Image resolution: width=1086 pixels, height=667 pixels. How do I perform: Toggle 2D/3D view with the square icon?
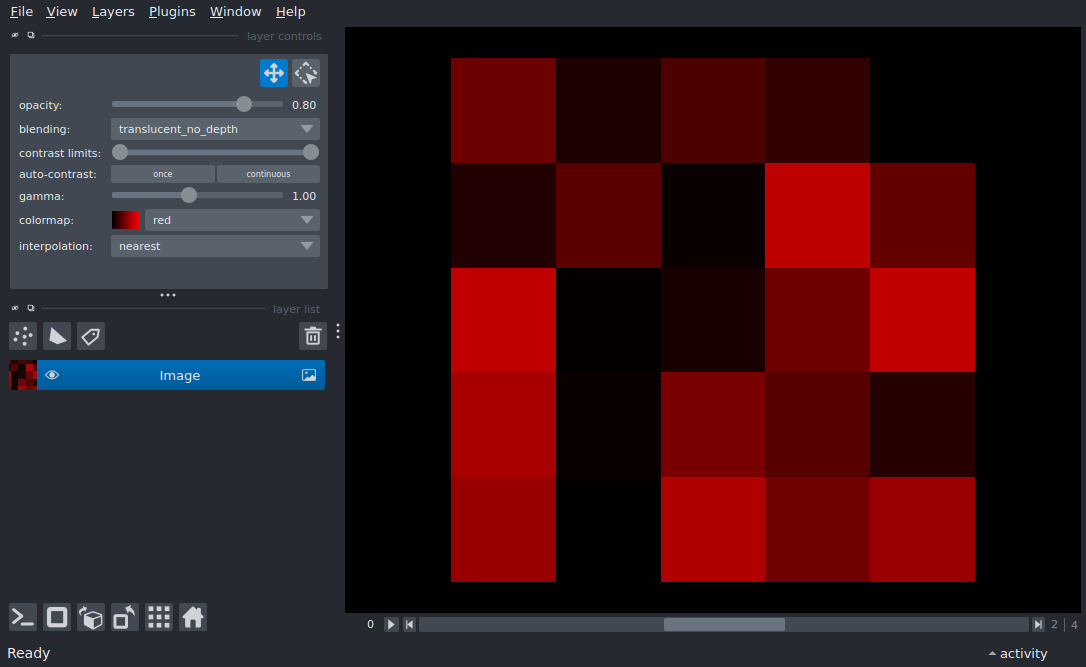[x=57, y=617]
